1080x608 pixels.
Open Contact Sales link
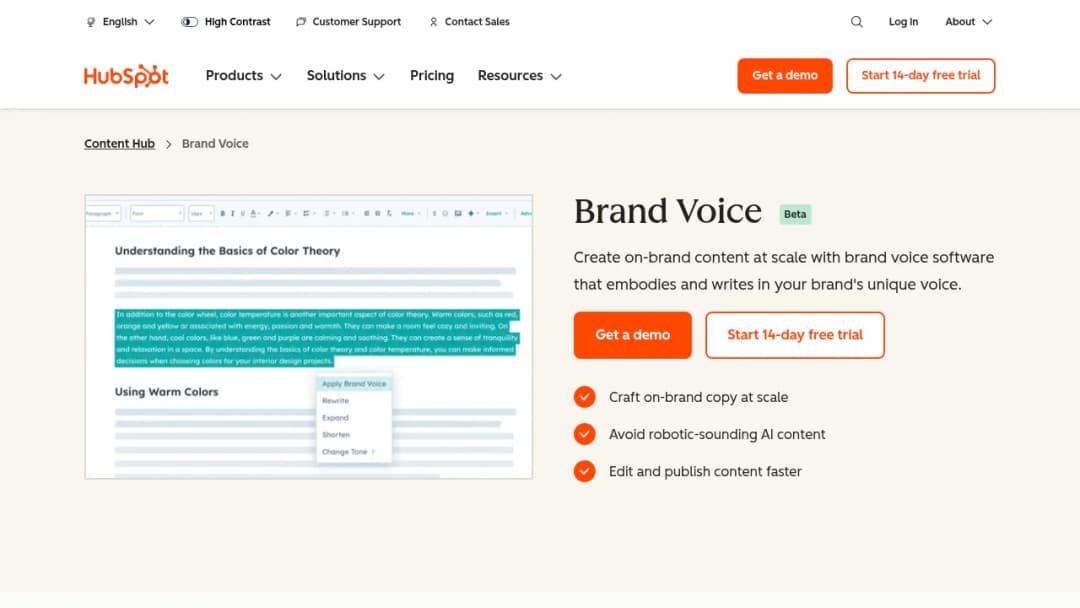(x=477, y=22)
